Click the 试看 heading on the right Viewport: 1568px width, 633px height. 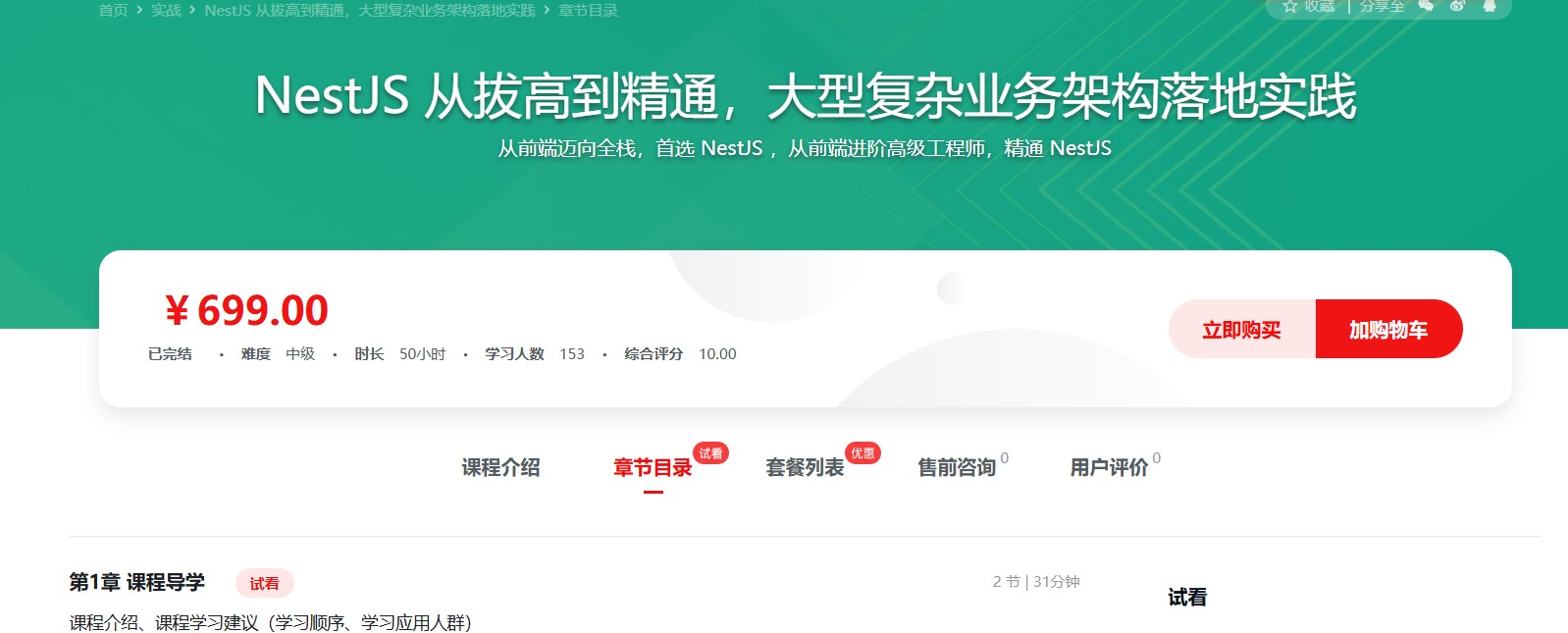click(1187, 597)
